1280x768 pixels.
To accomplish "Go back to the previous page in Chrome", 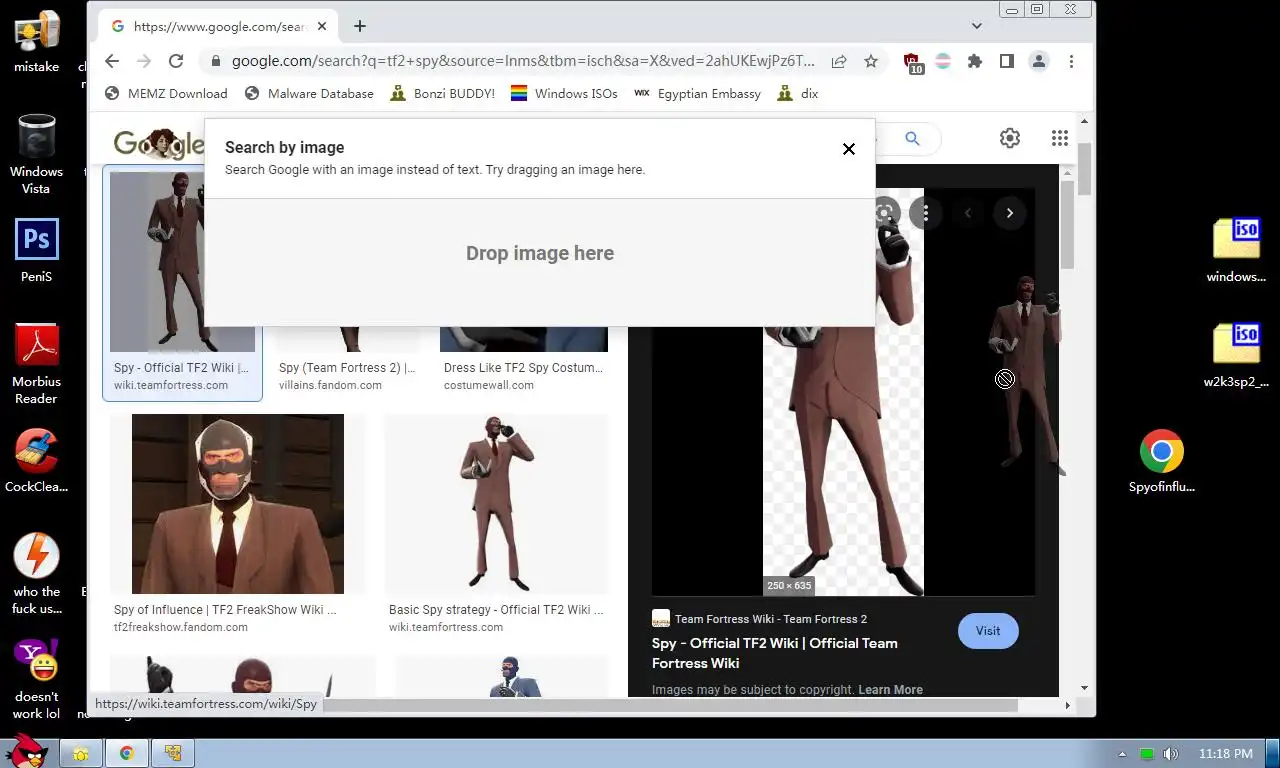I will (112, 61).
